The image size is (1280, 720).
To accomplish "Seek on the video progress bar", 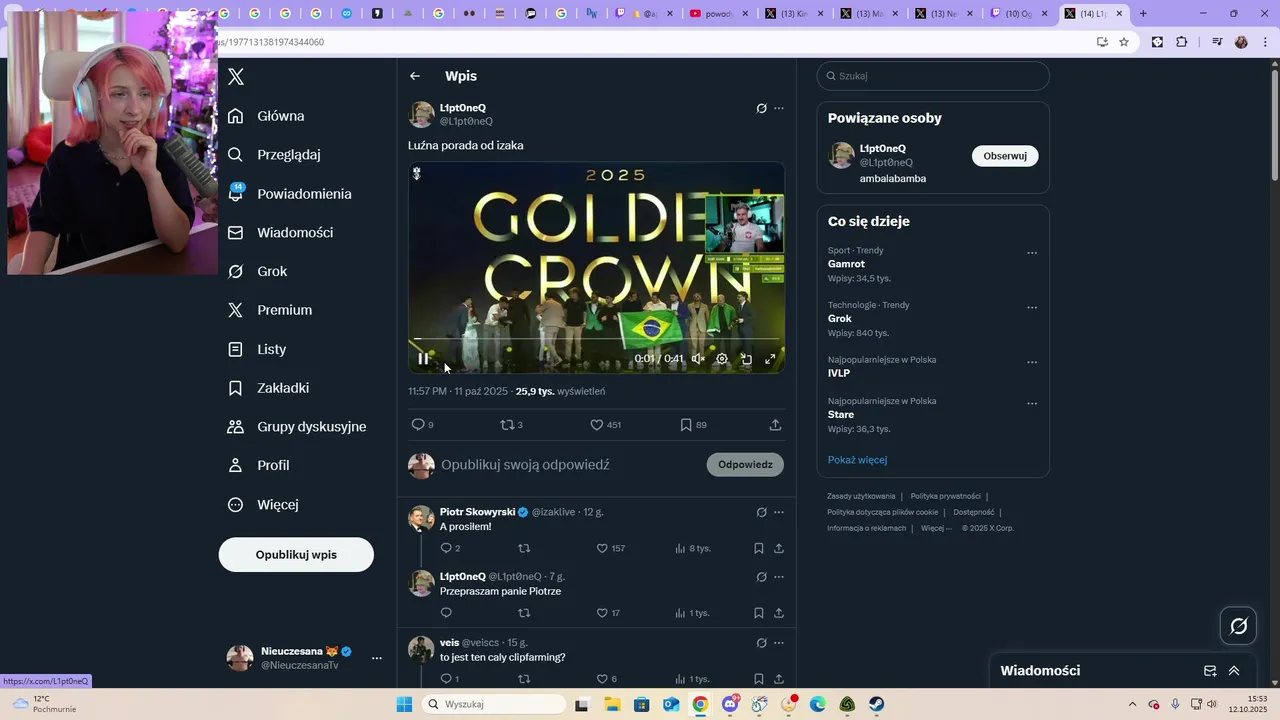I will pos(596,340).
